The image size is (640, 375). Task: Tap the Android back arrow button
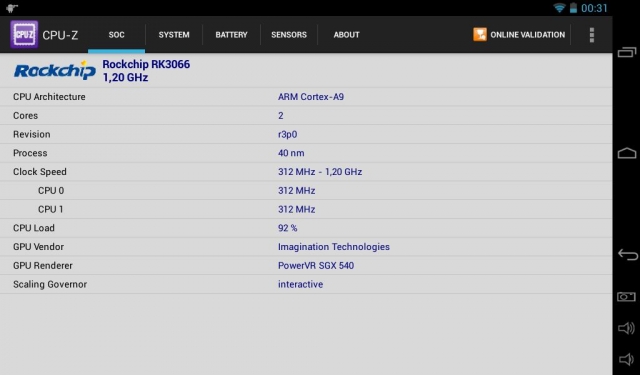[x=627, y=255]
